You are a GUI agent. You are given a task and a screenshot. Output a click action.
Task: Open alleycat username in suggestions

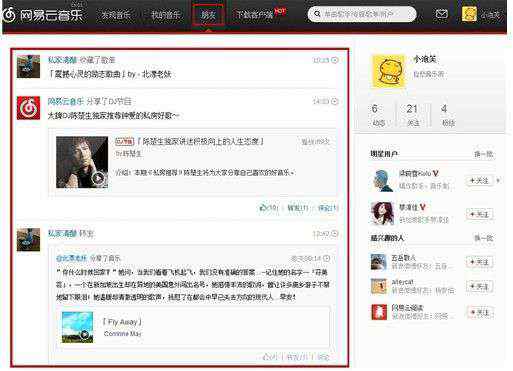[402, 282]
